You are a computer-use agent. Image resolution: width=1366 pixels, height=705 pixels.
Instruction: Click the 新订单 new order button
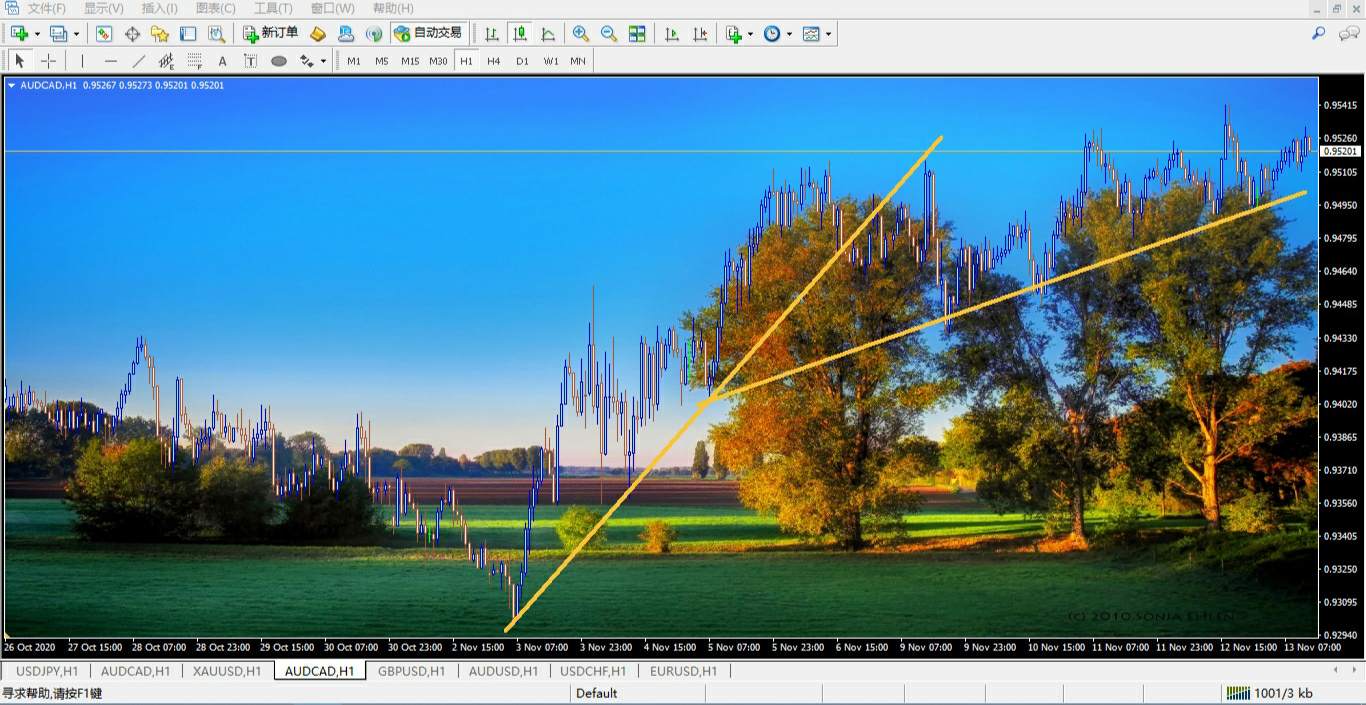point(270,34)
